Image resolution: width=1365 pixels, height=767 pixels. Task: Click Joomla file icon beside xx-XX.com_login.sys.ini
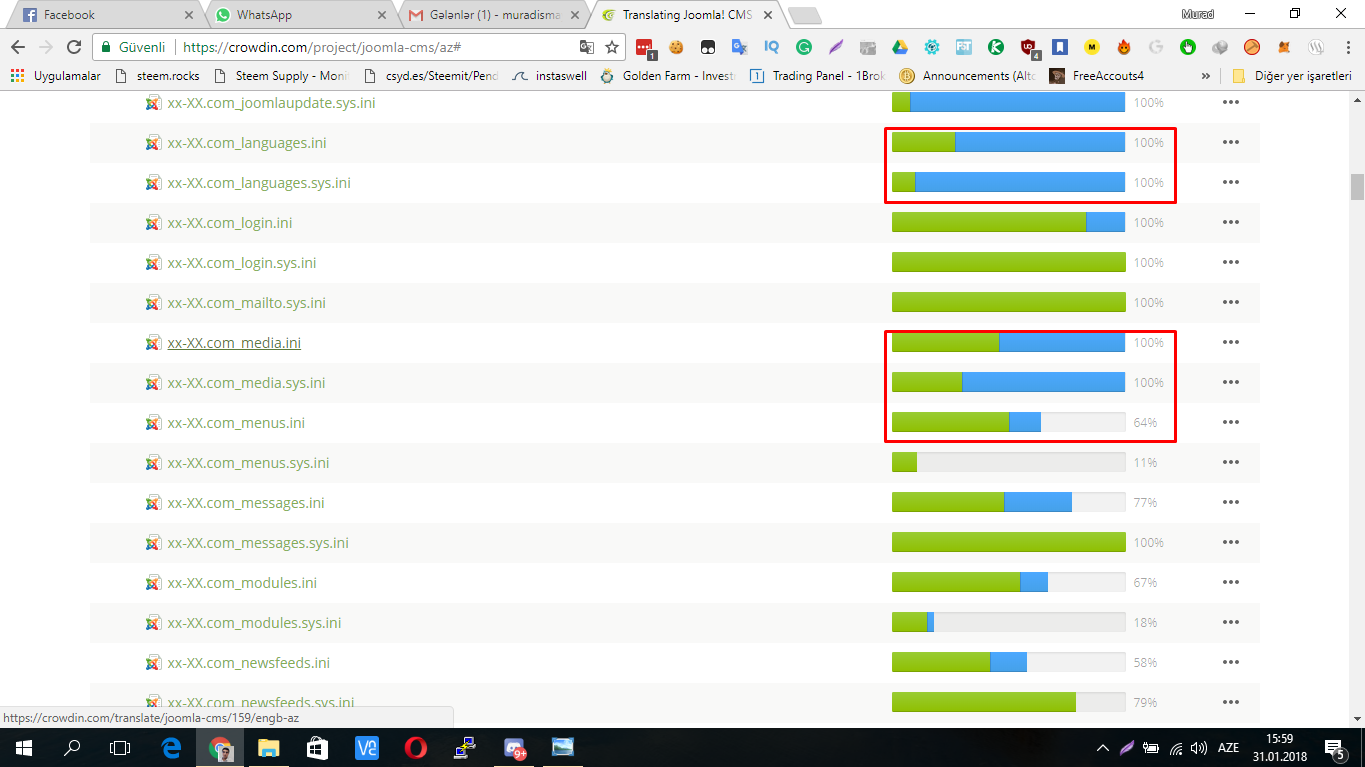153,263
